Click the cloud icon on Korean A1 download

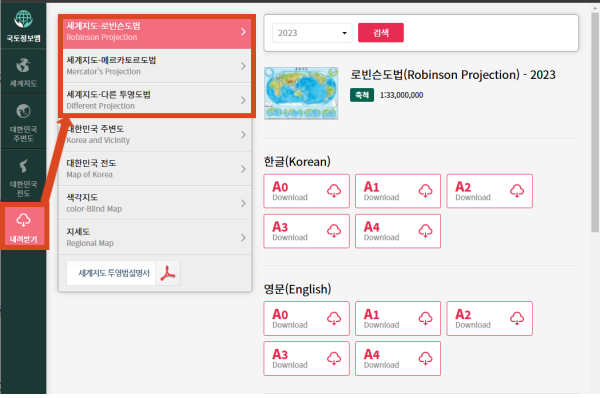[x=425, y=191]
